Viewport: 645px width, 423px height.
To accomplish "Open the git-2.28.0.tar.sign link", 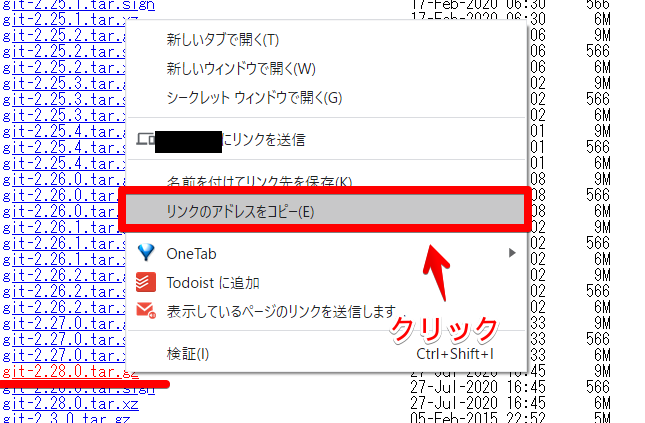I will tap(79, 389).
